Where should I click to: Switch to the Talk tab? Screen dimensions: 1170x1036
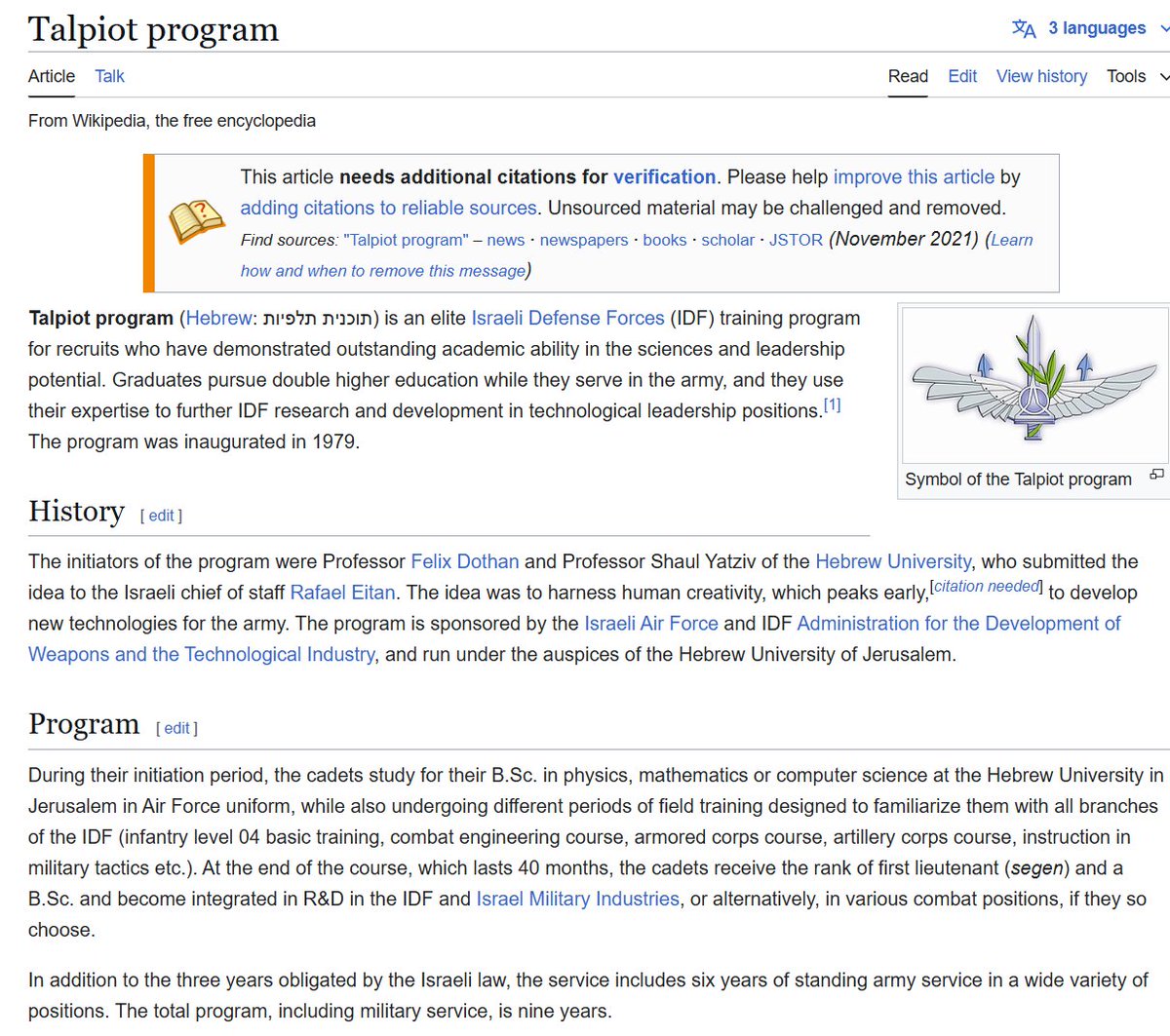point(109,76)
